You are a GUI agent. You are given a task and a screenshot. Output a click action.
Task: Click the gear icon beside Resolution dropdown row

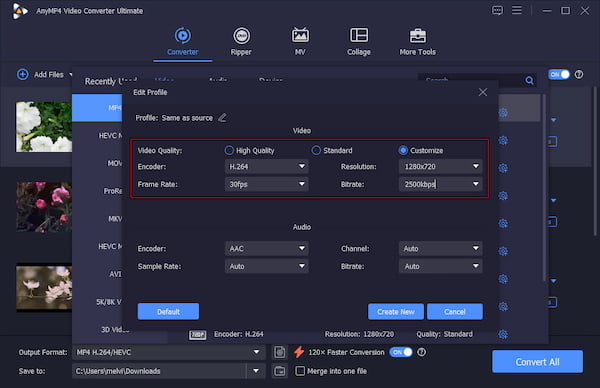[503, 168]
